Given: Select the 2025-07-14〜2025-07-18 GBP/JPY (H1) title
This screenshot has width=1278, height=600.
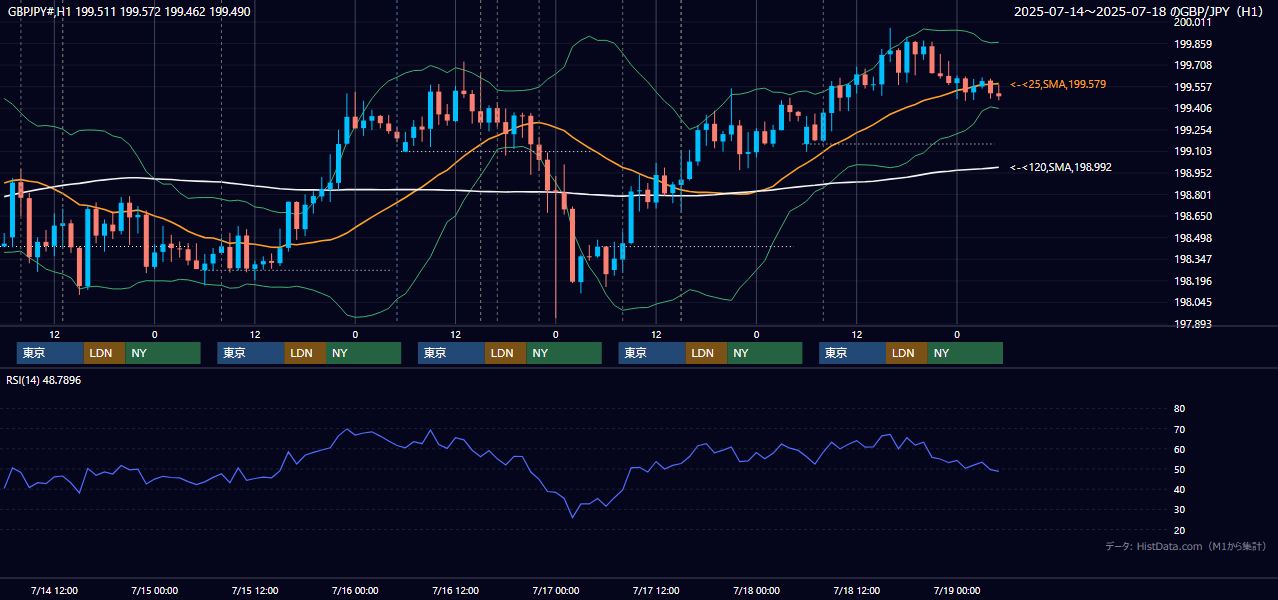Looking at the screenshot, I should click(x=1140, y=12).
